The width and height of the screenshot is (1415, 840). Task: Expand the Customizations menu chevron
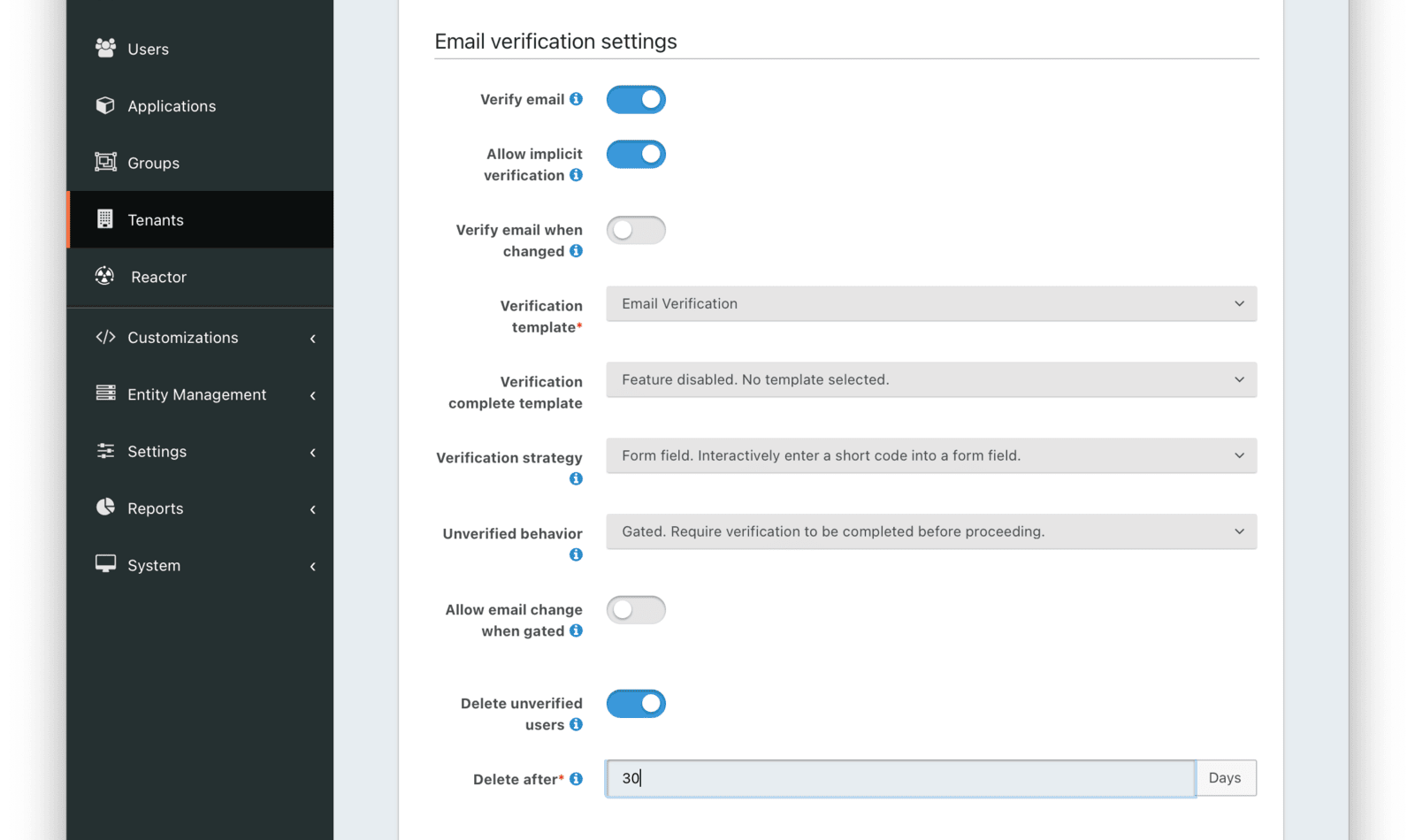313,339
